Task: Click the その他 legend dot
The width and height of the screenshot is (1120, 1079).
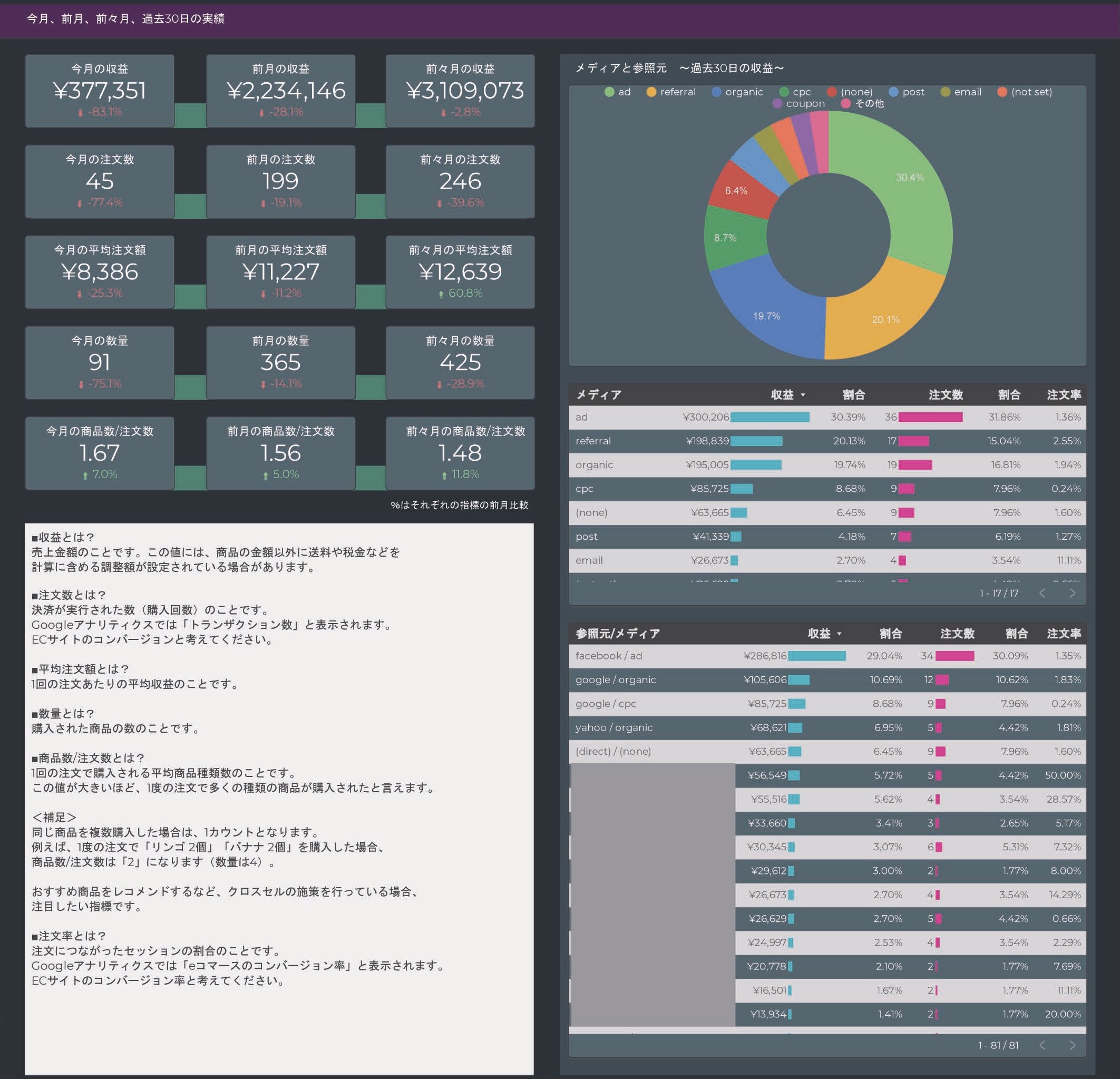Action: [x=846, y=103]
